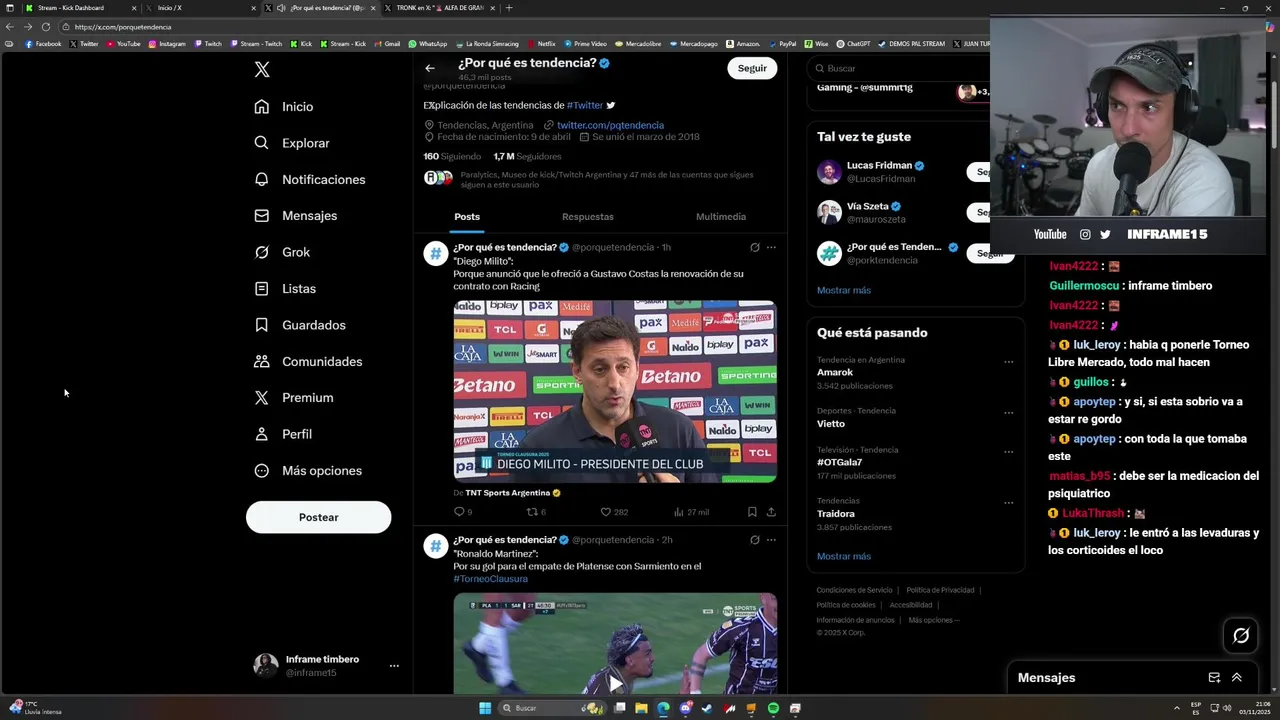The image size is (1280, 720).
Task: Open the floating Grok button
Action: (x=1241, y=635)
